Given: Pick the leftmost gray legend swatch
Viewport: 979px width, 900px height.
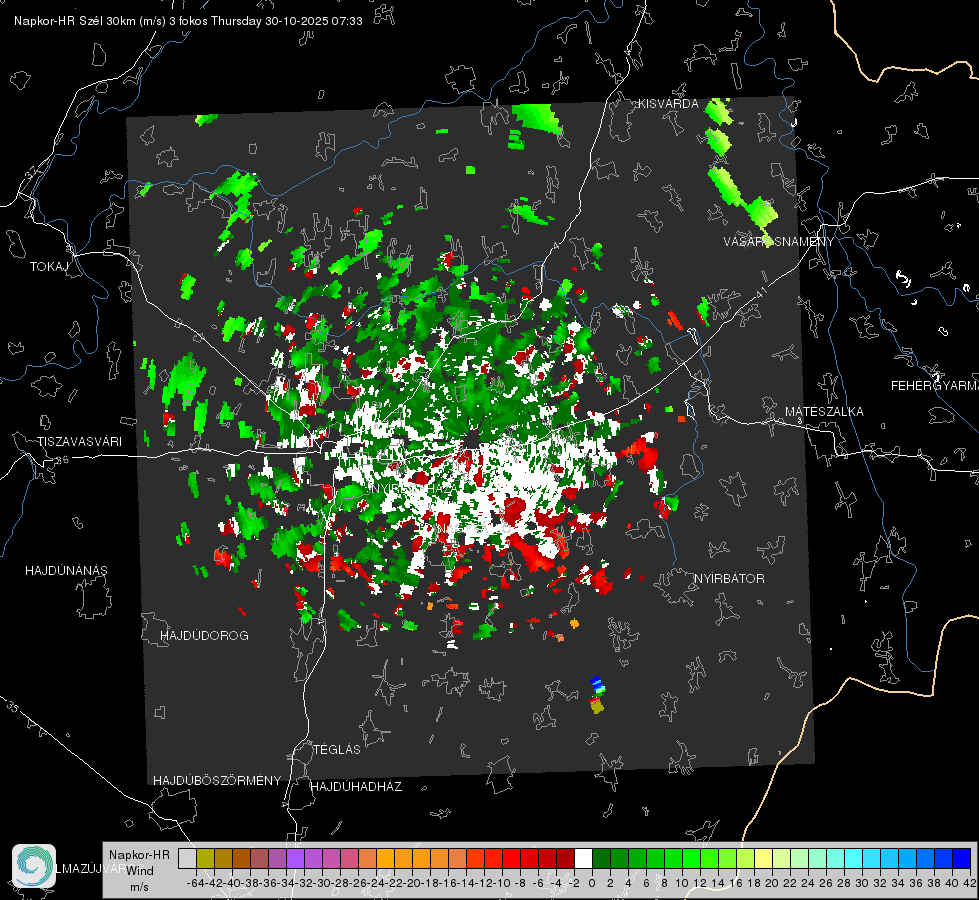Looking at the screenshot, I should click(187, 858).
